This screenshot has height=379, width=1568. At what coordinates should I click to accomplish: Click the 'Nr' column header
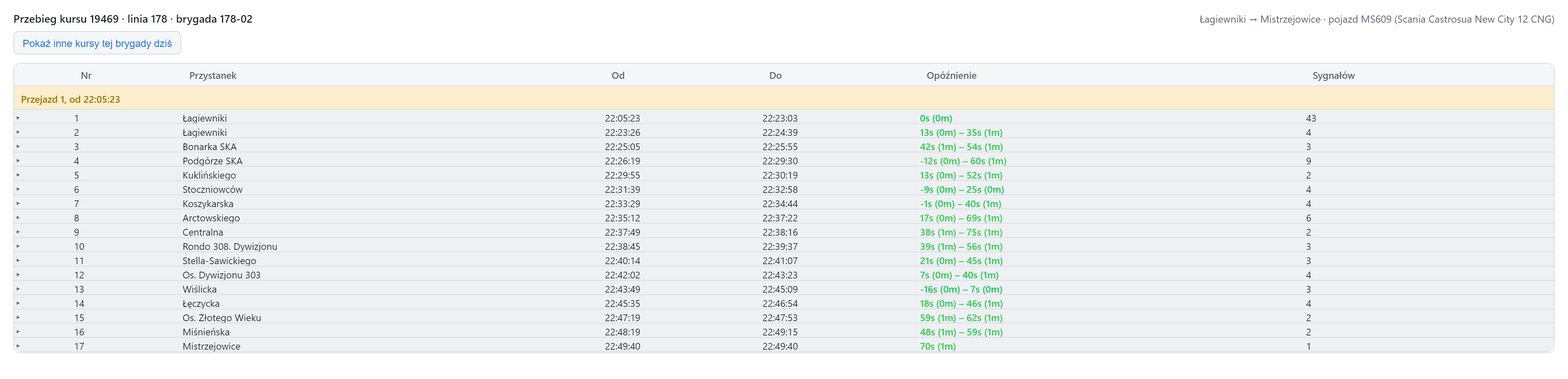[86, 75]
